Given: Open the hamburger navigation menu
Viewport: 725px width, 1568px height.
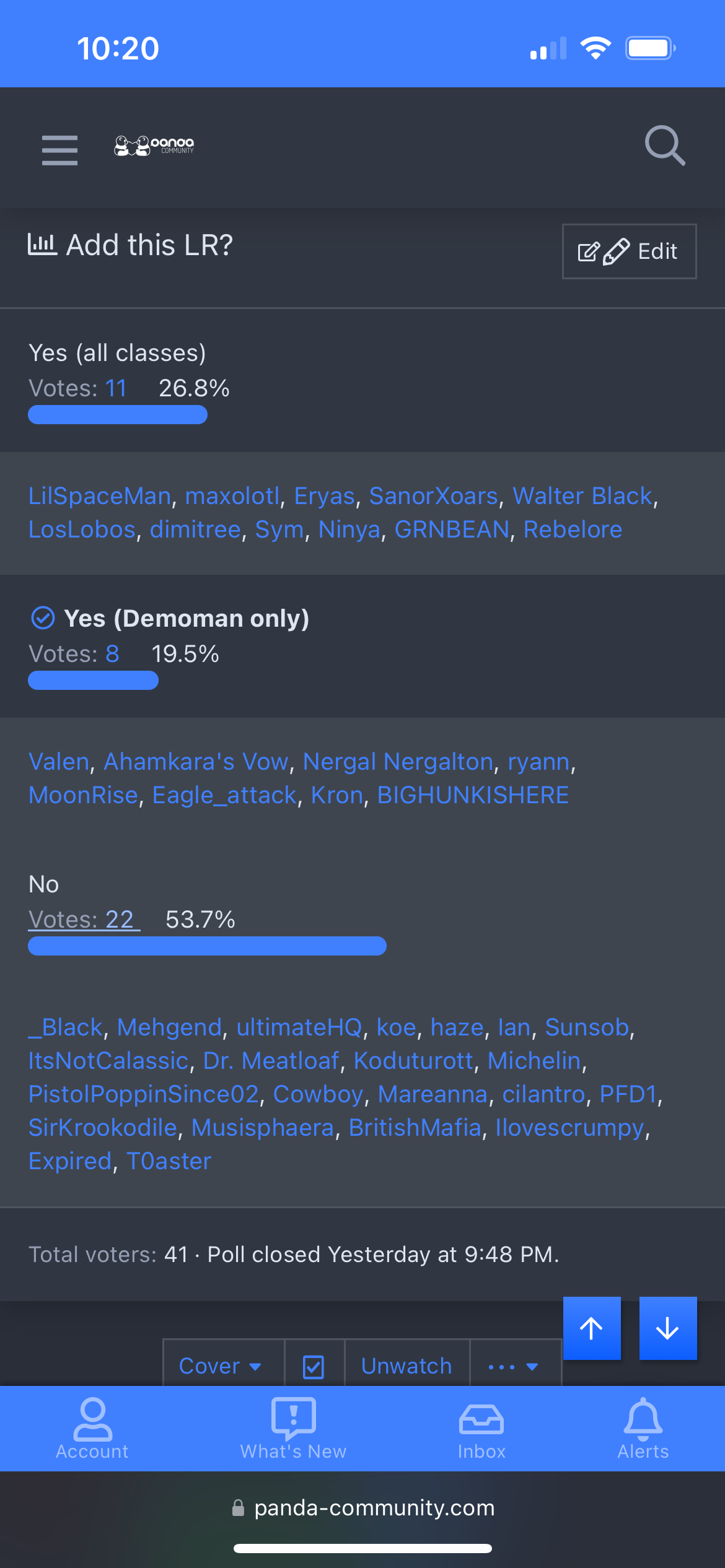Looking at the screenshot, I should pos(59,150).
